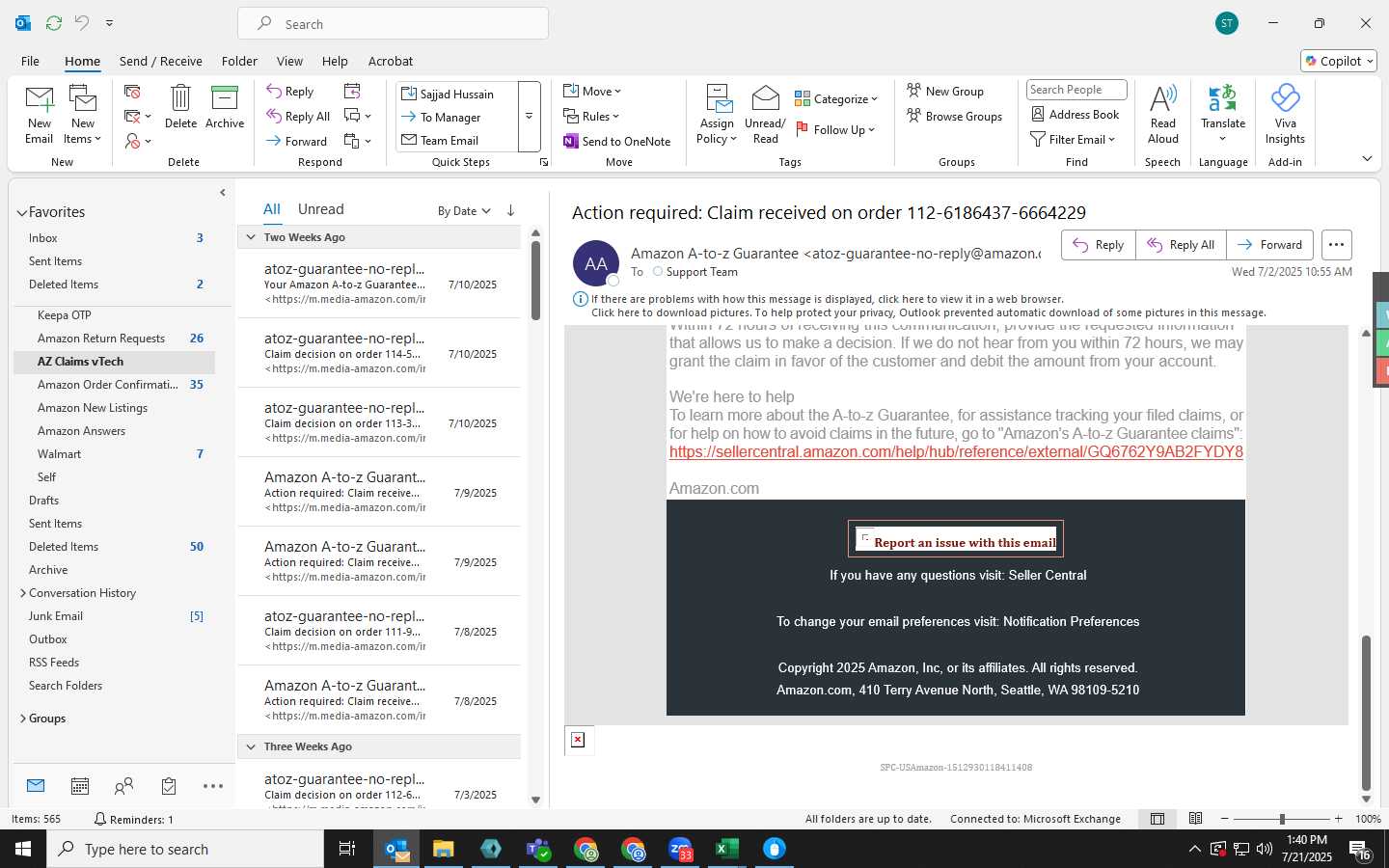
Task: Switch to the Calendar view icon
Action: click(x=80, y=786)
